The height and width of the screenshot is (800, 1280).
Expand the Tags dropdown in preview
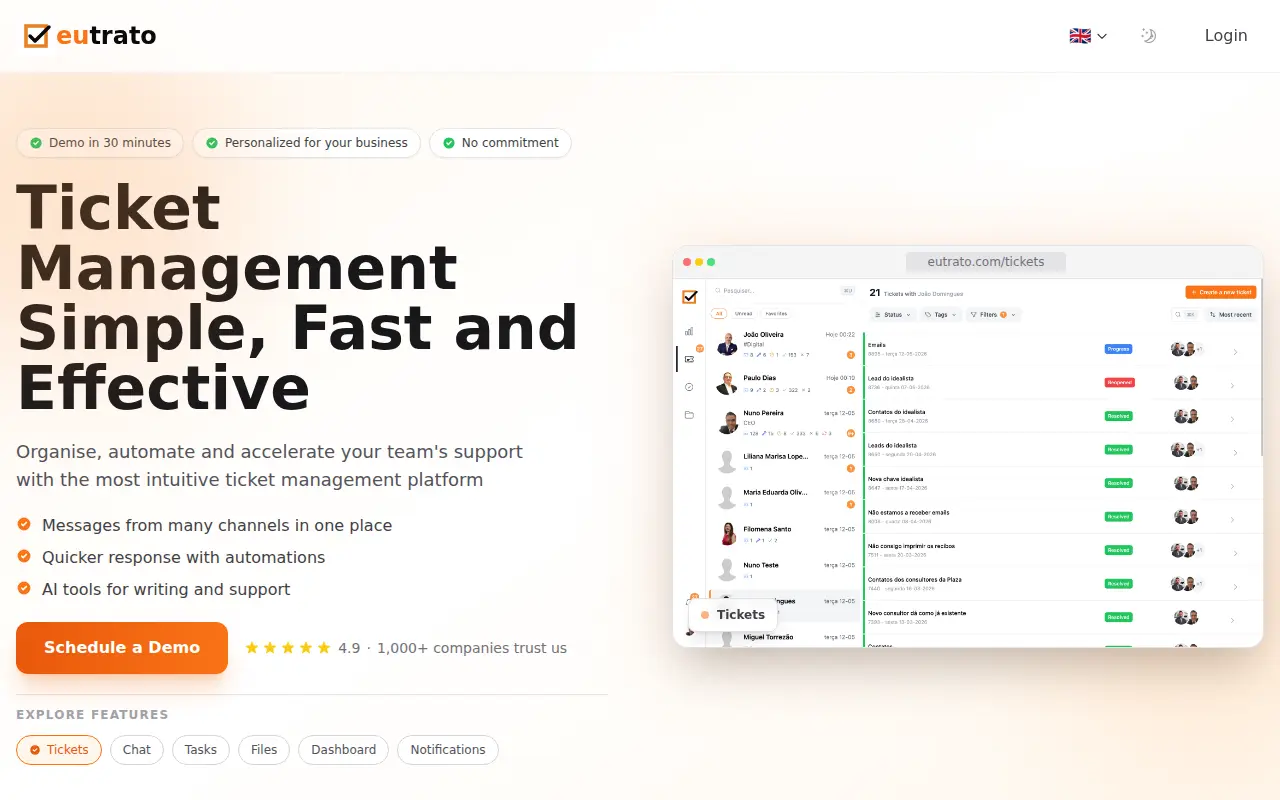tap(940, 314)
